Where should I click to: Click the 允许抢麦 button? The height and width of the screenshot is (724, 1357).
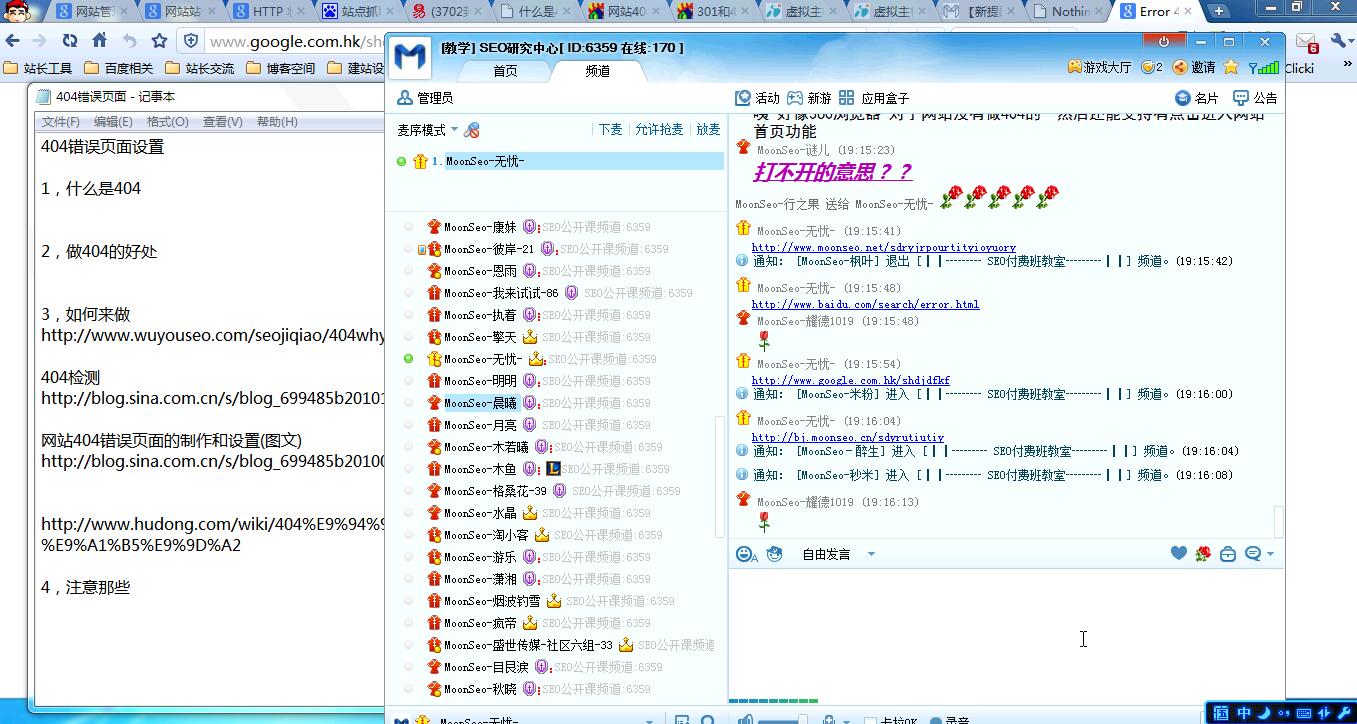(659, 130)
